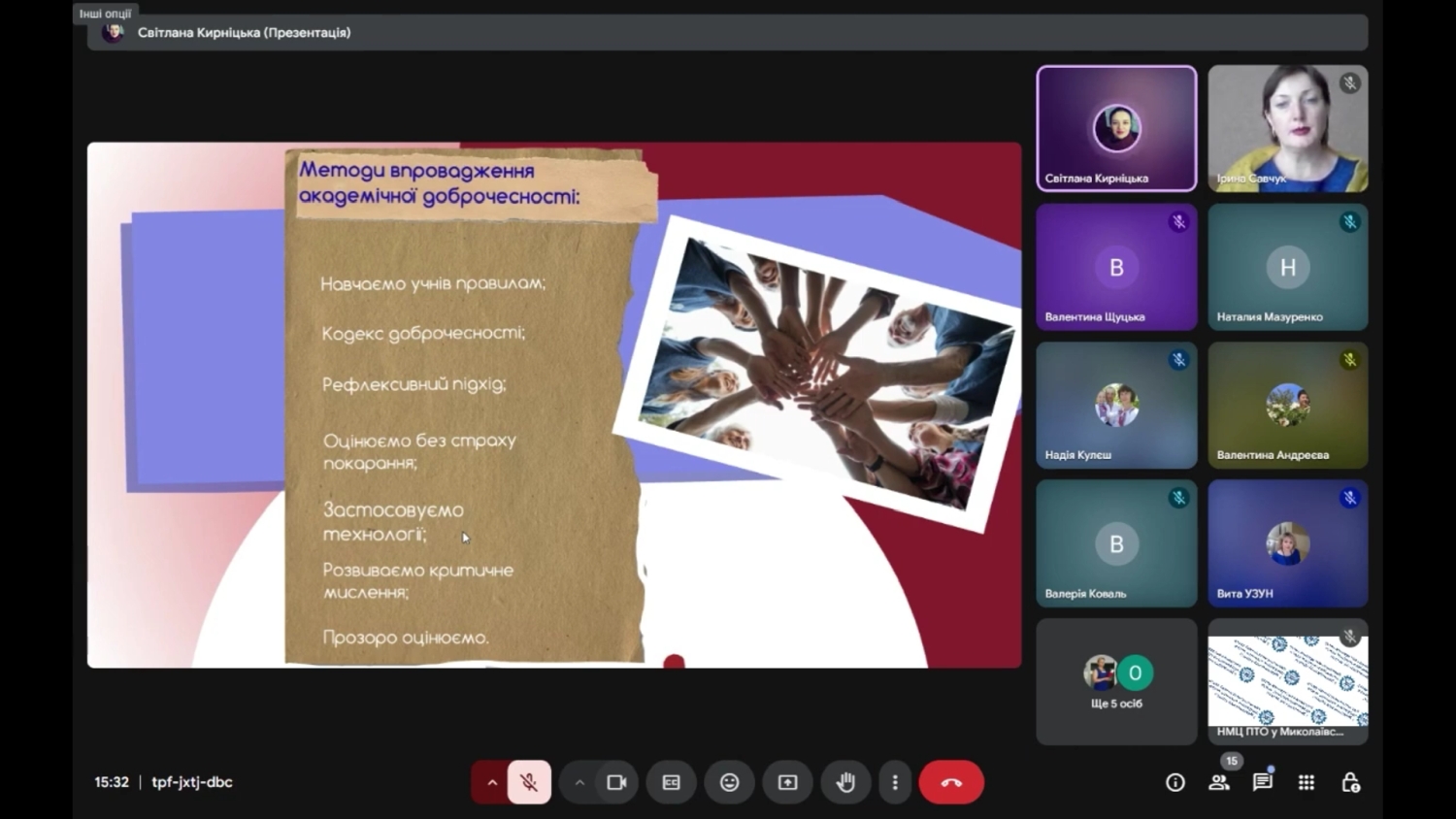
Task: Open the chat panel icon
Action: 1263,782
